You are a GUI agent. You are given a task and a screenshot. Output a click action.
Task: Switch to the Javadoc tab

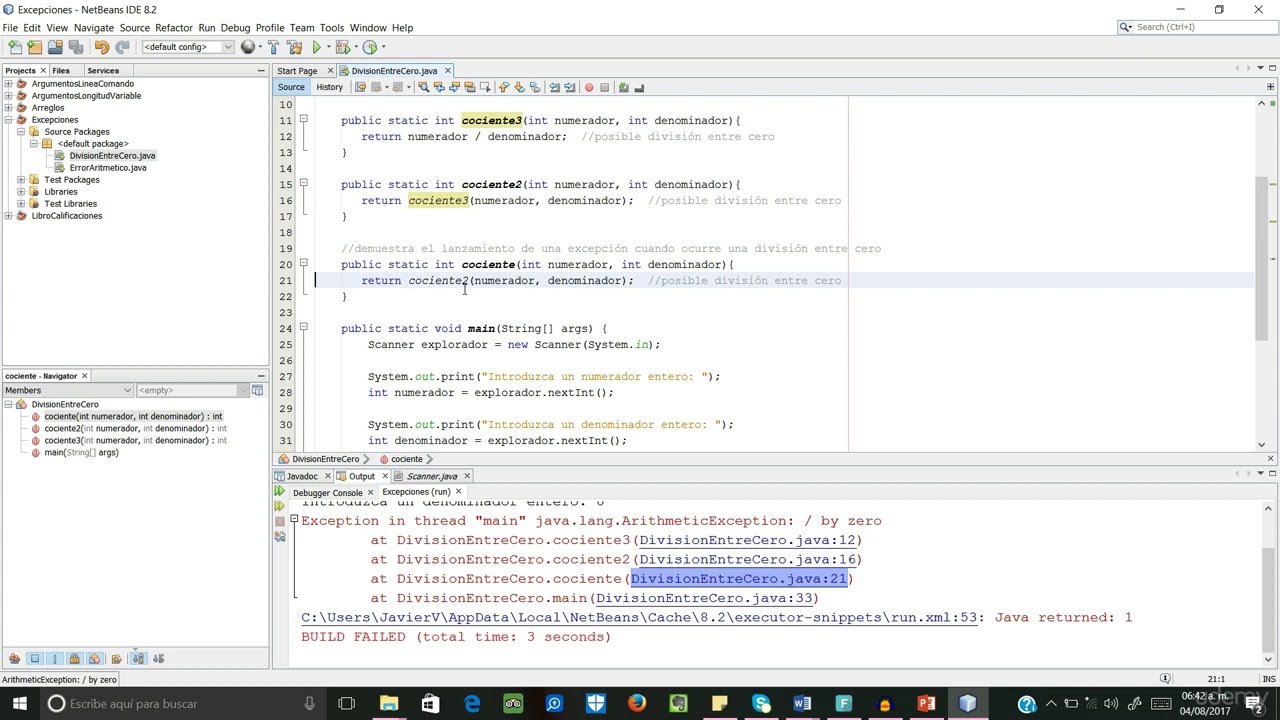(x=301, y=476)
